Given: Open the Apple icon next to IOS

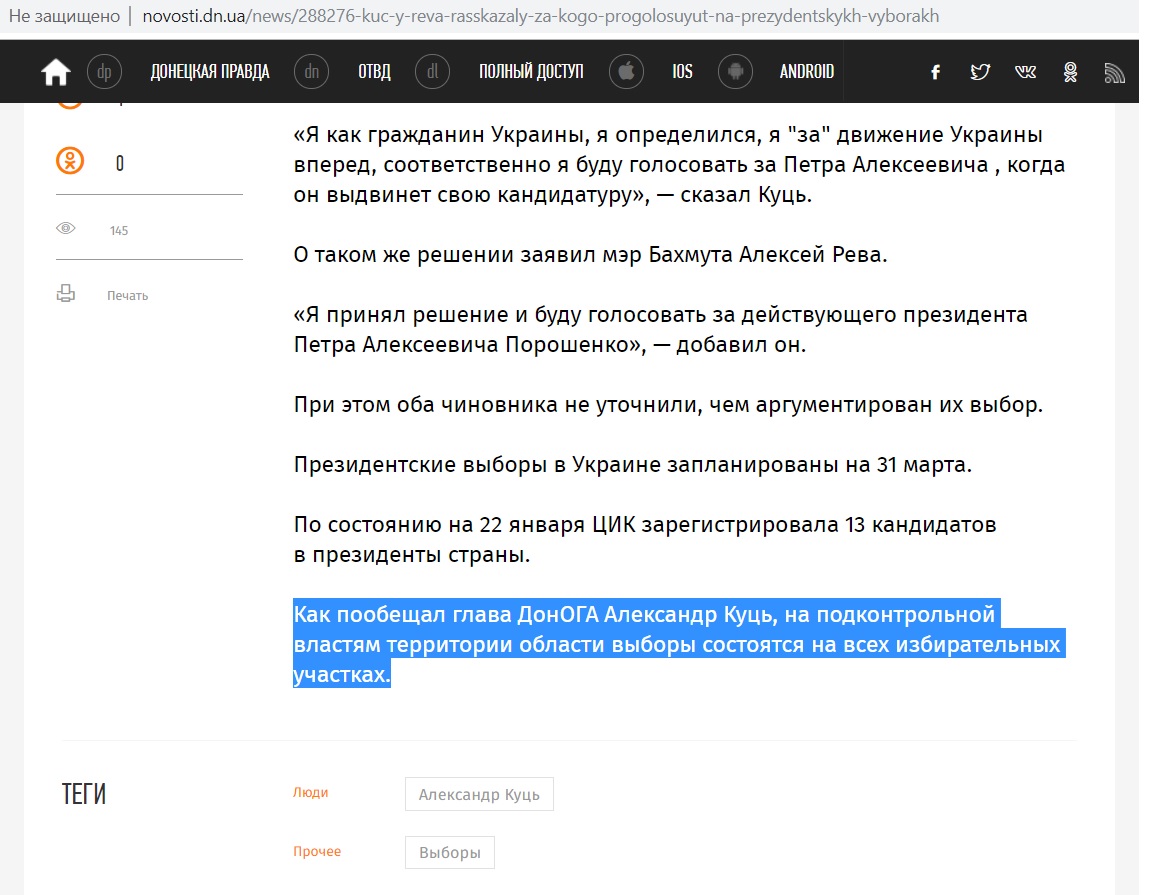Looking at the screenshot, I should [x=626, y=71].
